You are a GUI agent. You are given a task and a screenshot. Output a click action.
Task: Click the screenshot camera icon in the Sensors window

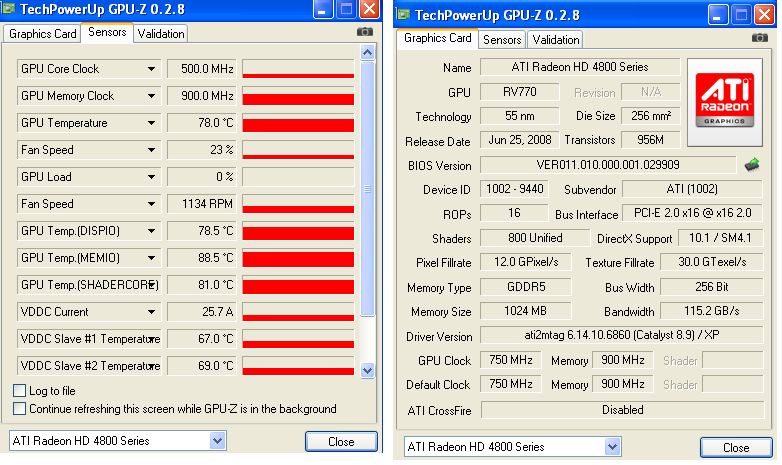click(x=365, y=32)
